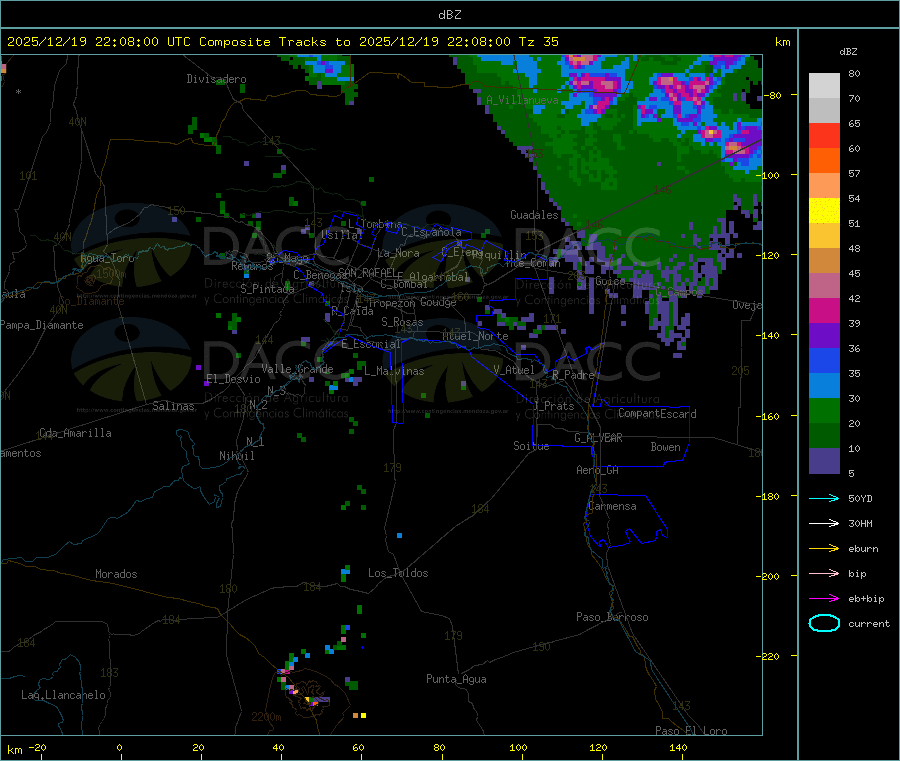Click the 100 tick on the bottom km axis
The height and width of the screenshot is (761, 900).
click(x=518, y=747)
